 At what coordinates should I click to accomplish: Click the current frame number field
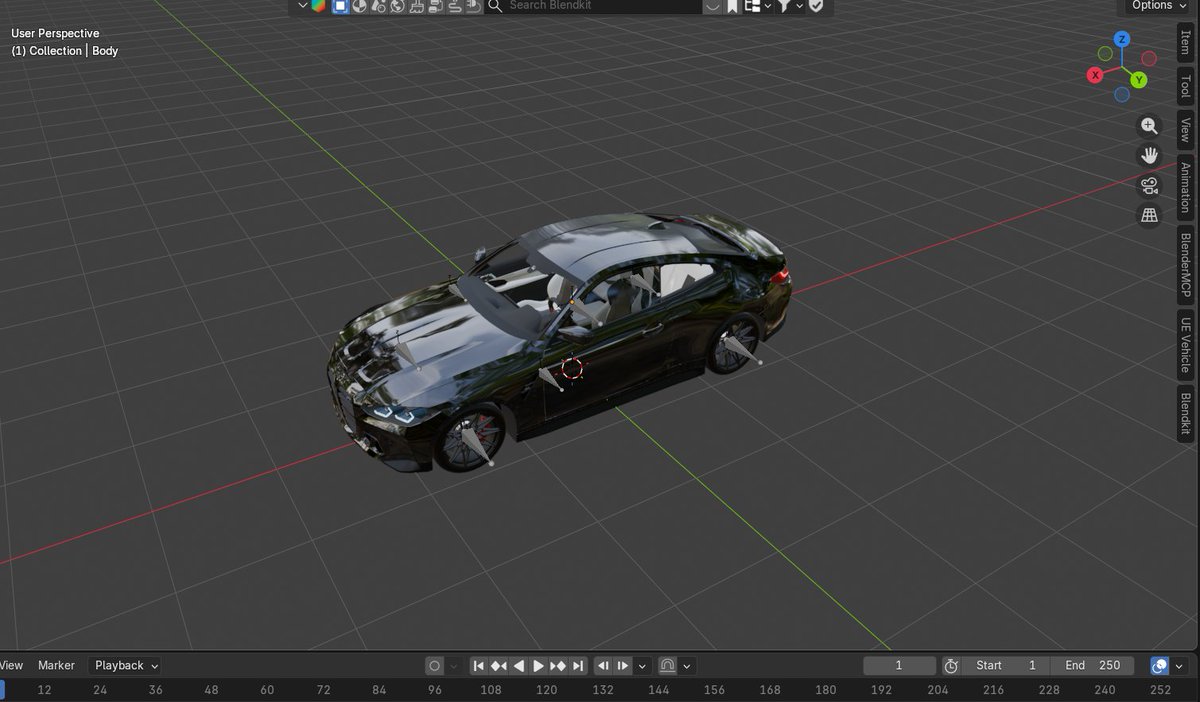tap(899, 666)
